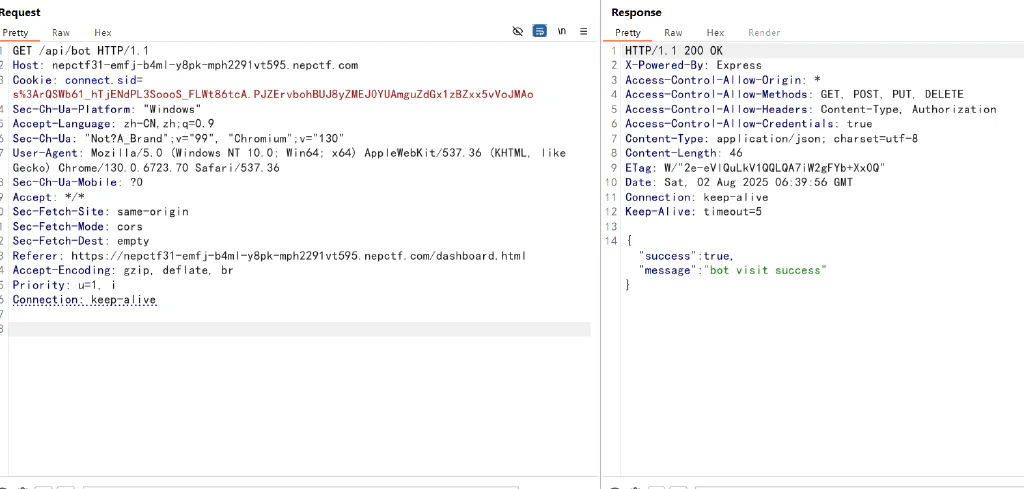Switch to the Request pane Raw tab

[61, 33]
